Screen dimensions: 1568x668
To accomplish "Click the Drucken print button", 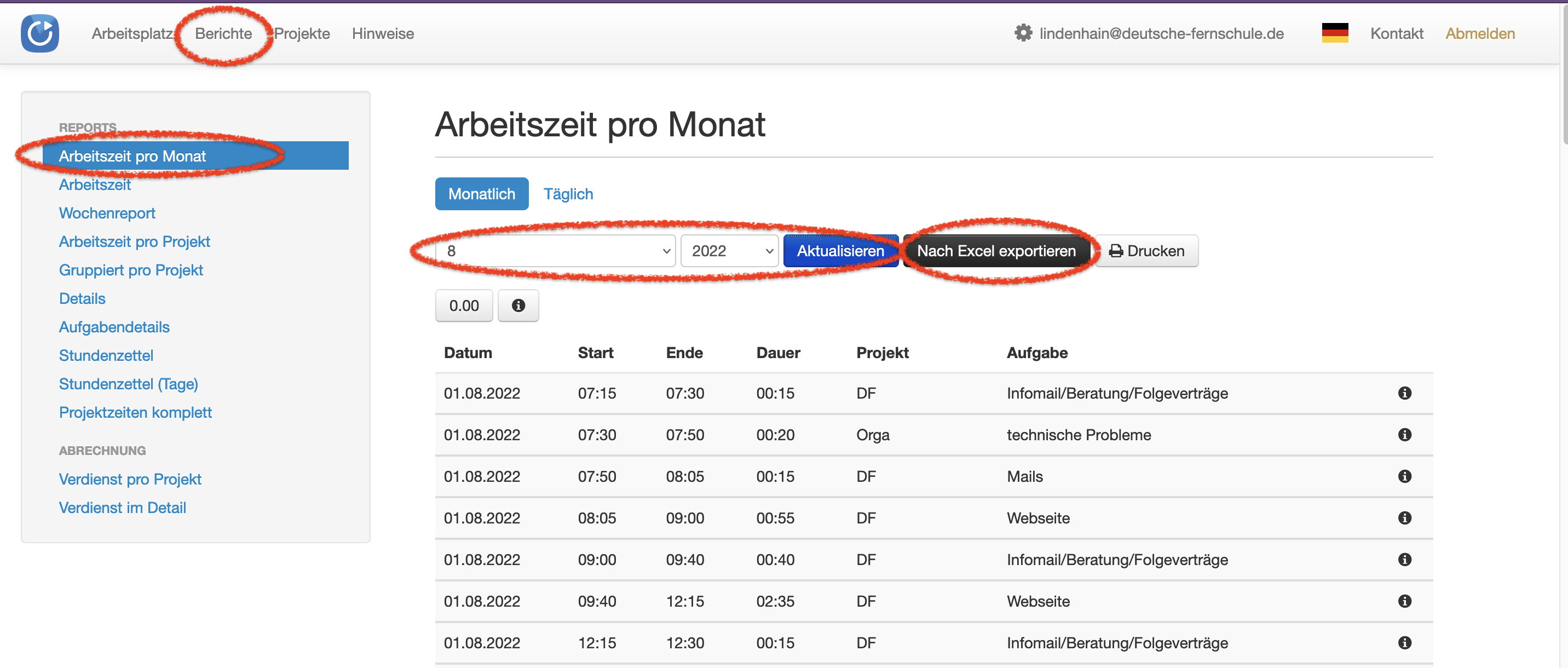I will (x=1147, y=251).
